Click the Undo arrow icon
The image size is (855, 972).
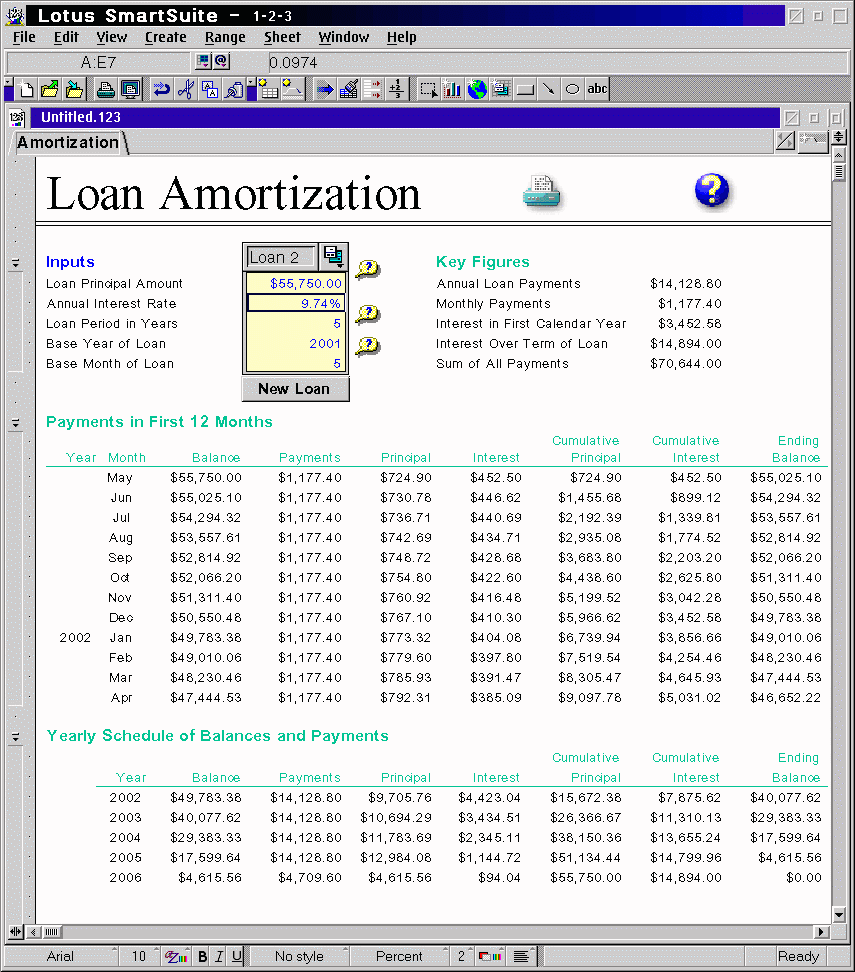pyautogui.click(x=162, y=90)
